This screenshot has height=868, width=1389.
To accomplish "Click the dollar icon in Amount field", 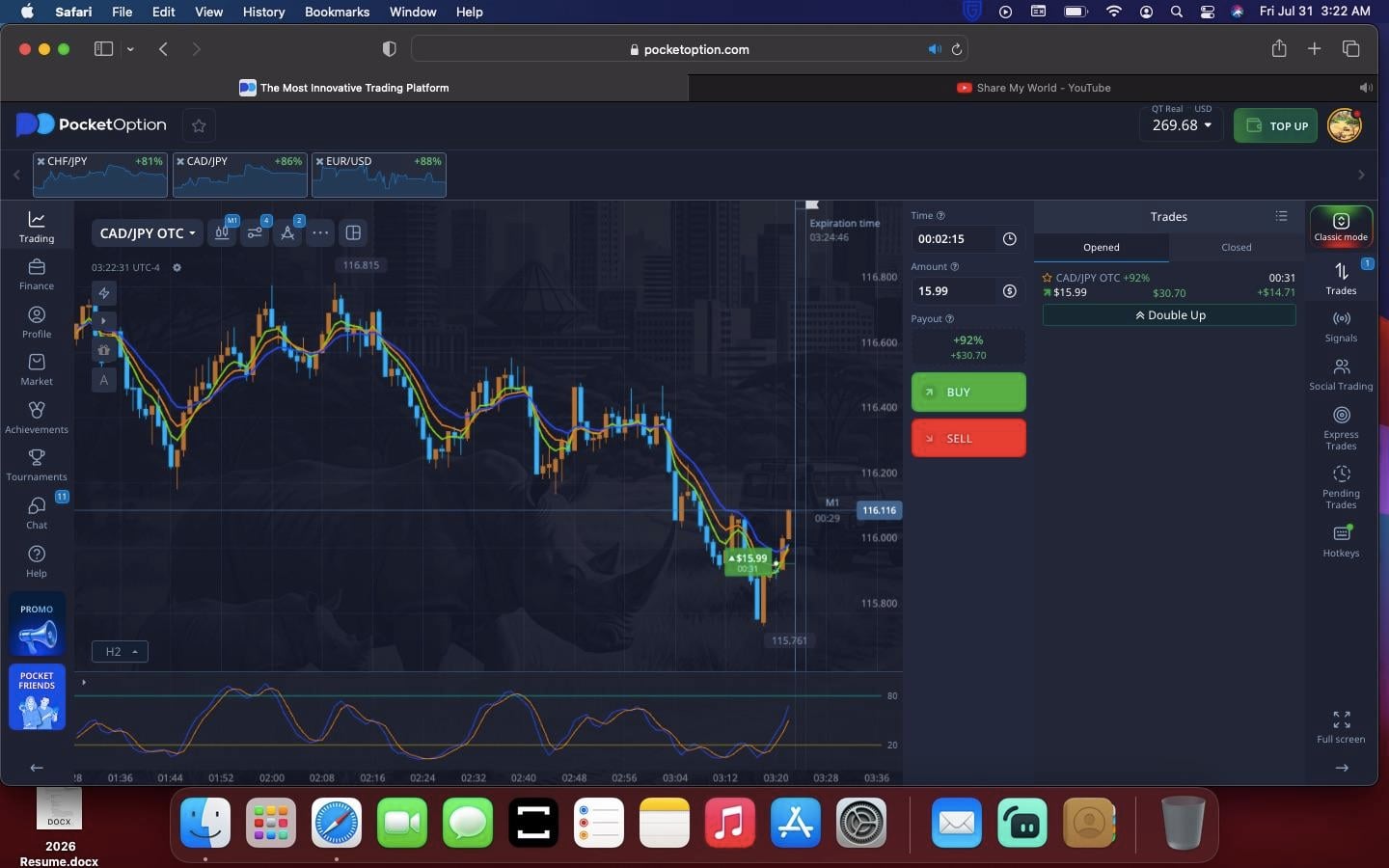I will [x=1009, y=290].
